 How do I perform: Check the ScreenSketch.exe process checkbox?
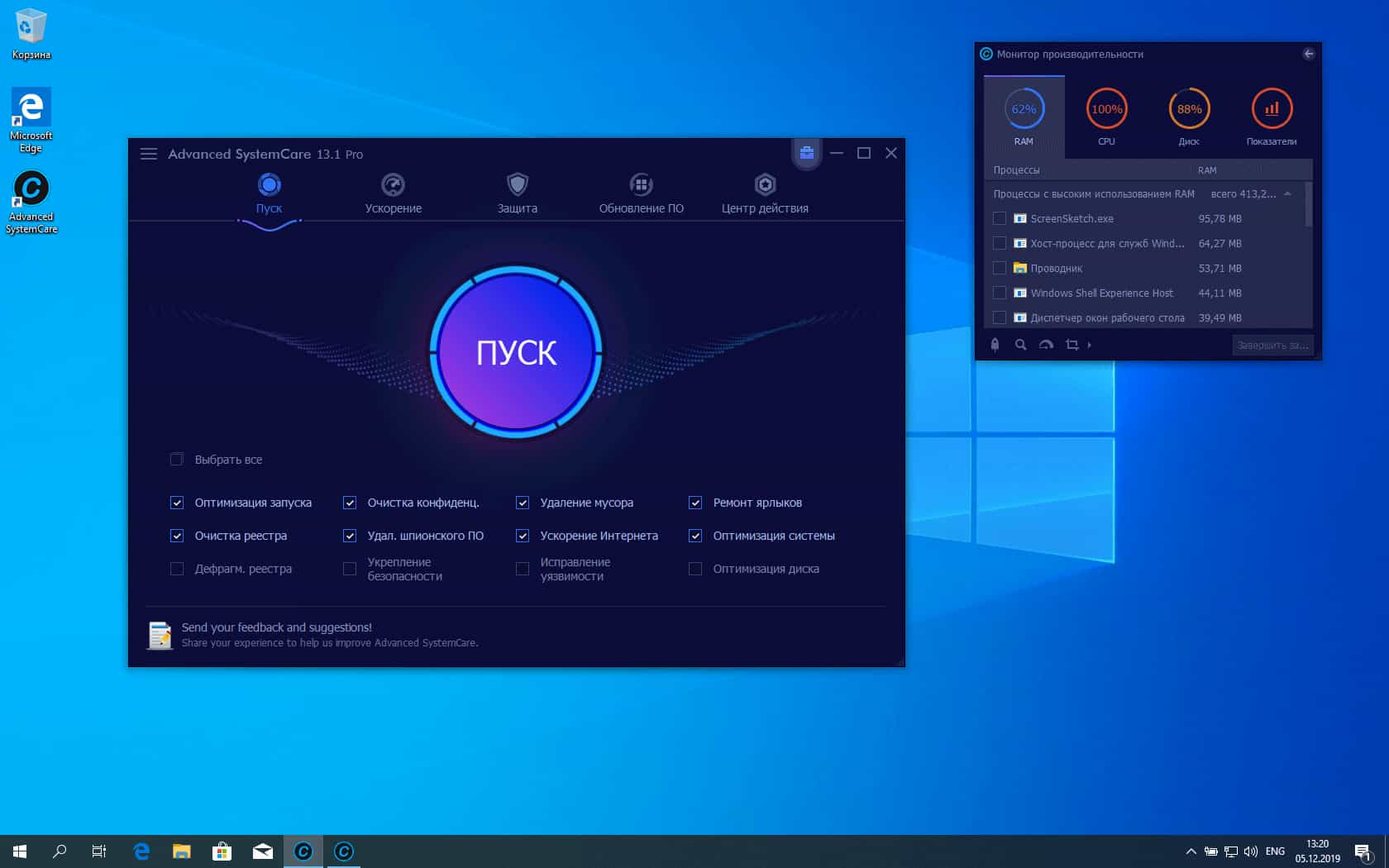click(x=1000, y=218)
